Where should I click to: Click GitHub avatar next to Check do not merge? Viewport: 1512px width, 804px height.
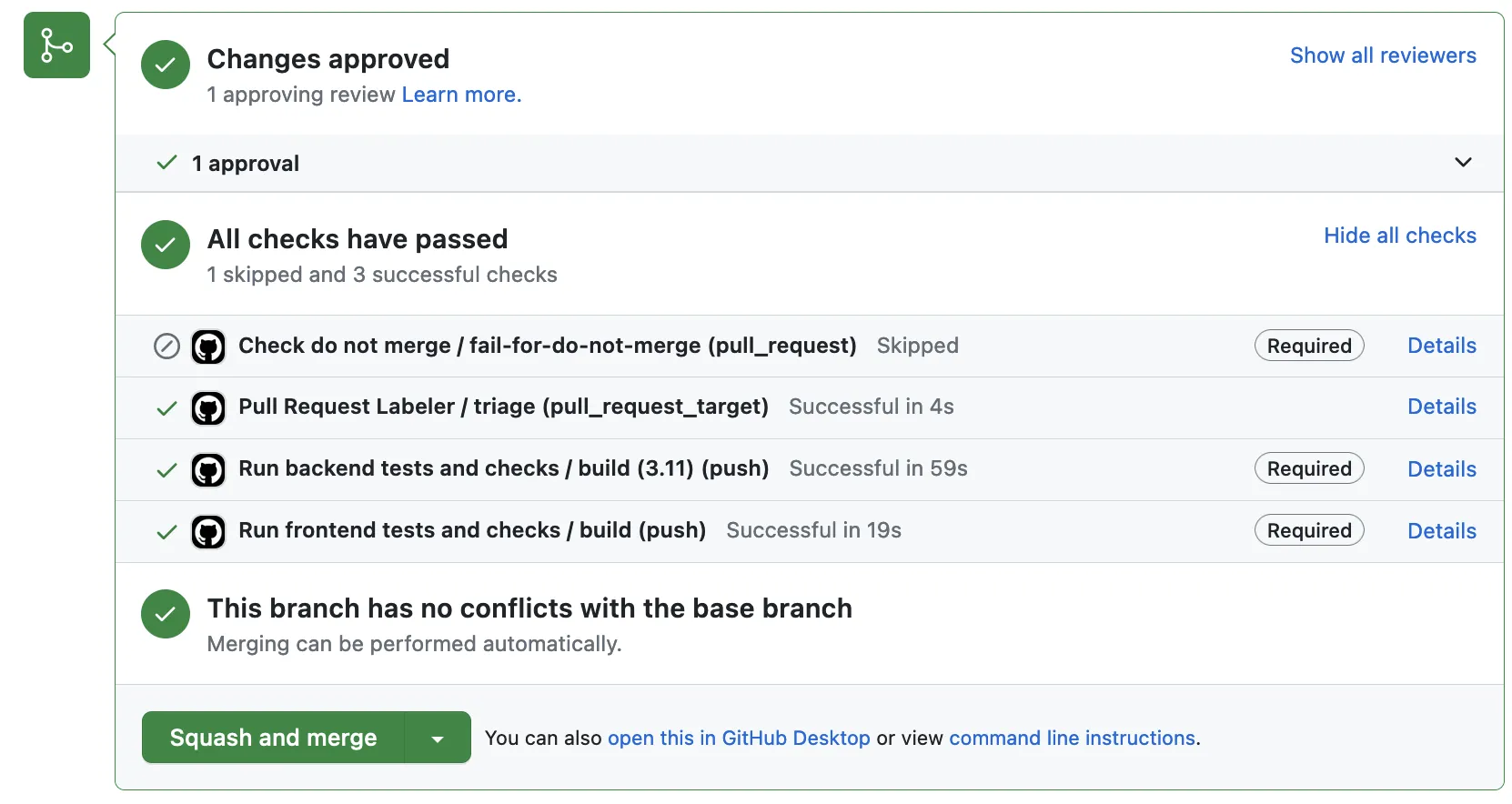coord(208,347)
